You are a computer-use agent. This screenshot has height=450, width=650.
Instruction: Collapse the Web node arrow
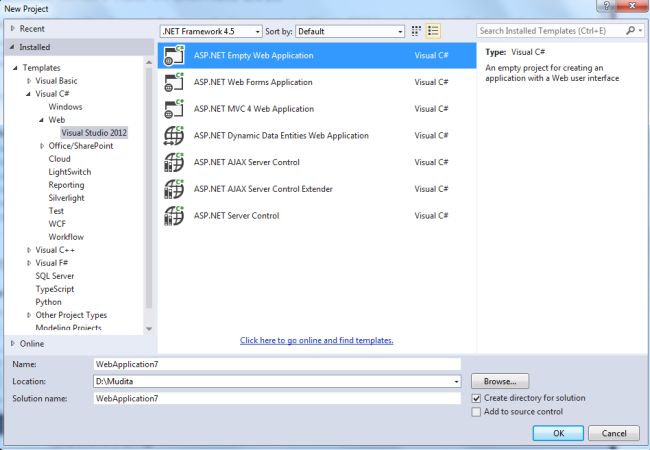point(41,120)
